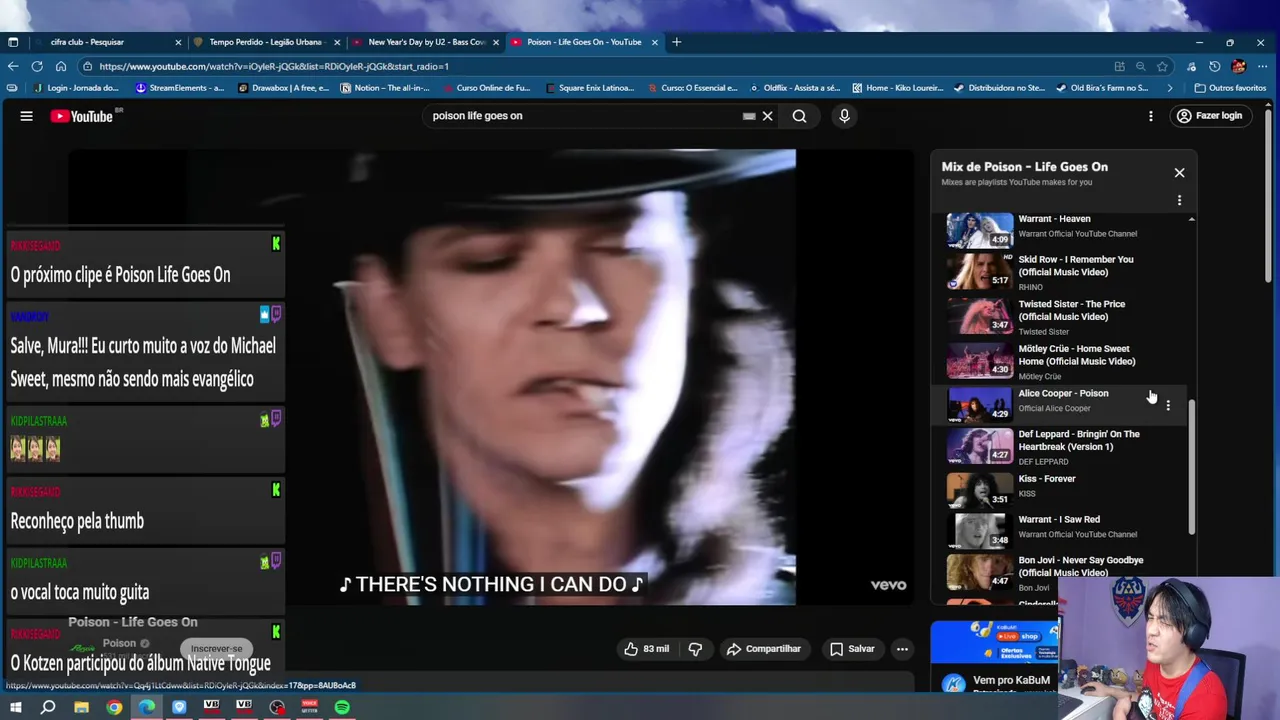Select Alice Cooper - Poison video title
The width and height of the screenshot is (1280, 720).
[1063, 394]
